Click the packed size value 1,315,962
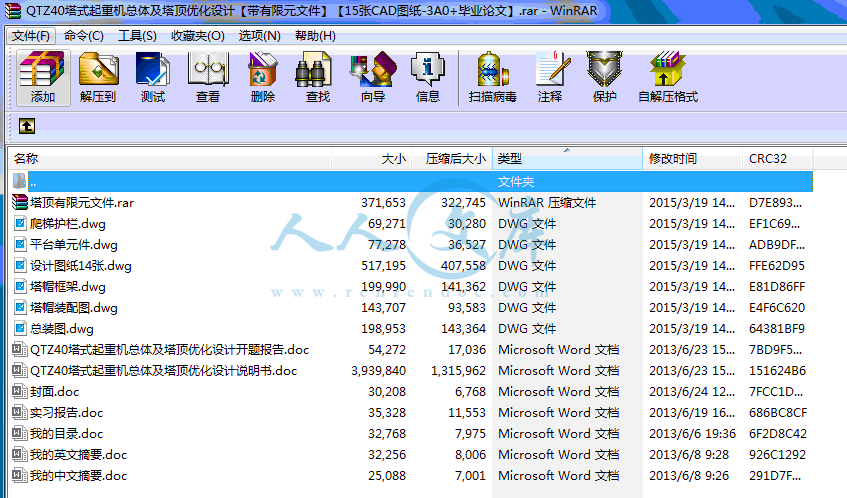 coord(458,371)
